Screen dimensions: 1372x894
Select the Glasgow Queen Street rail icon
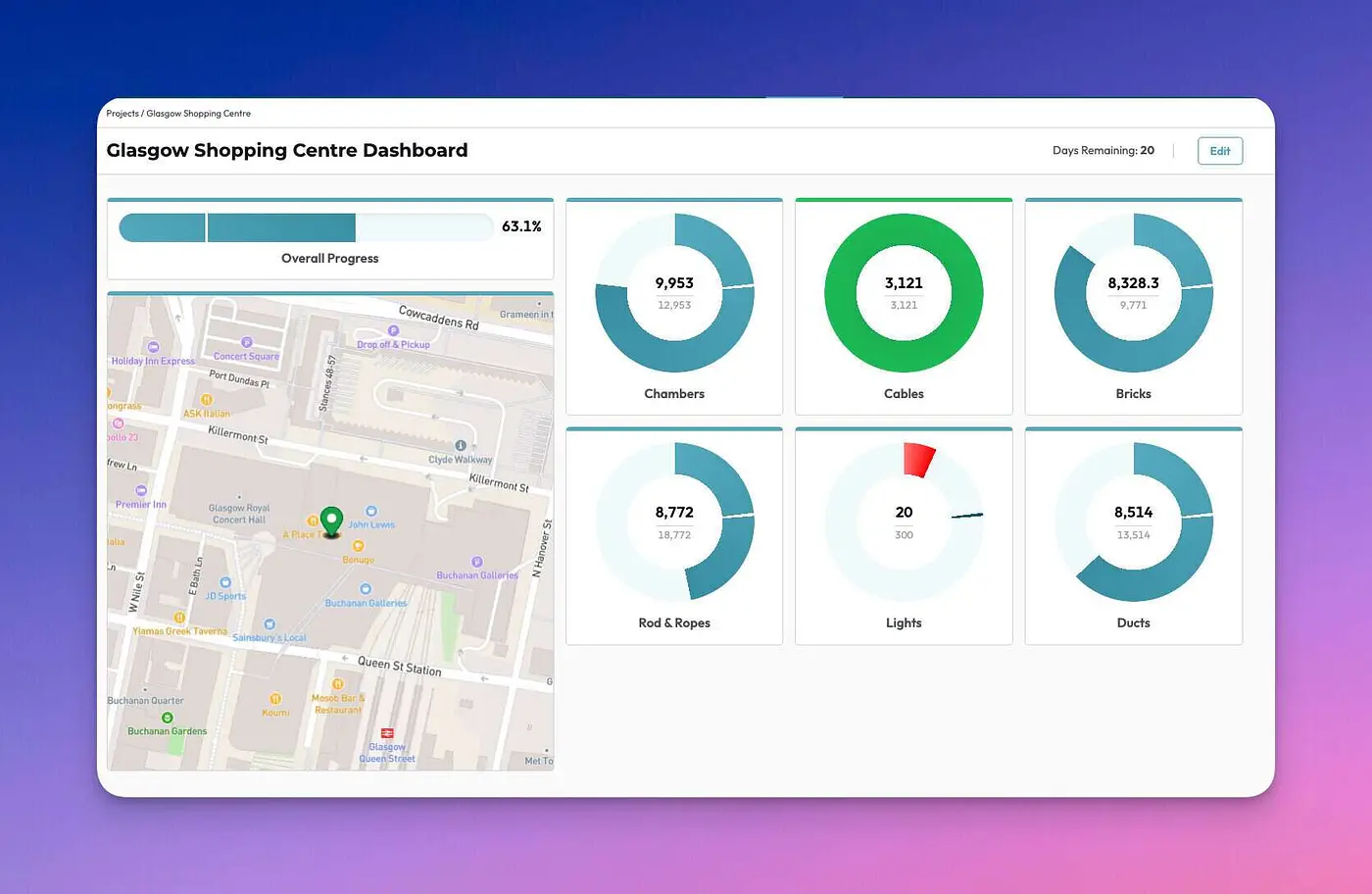point(386,733)
